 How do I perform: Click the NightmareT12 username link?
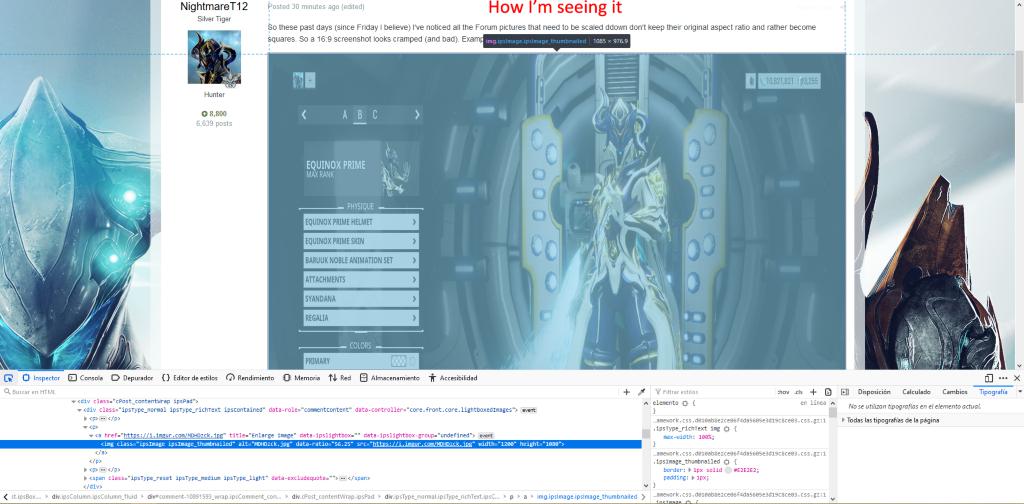pos(214,7)
